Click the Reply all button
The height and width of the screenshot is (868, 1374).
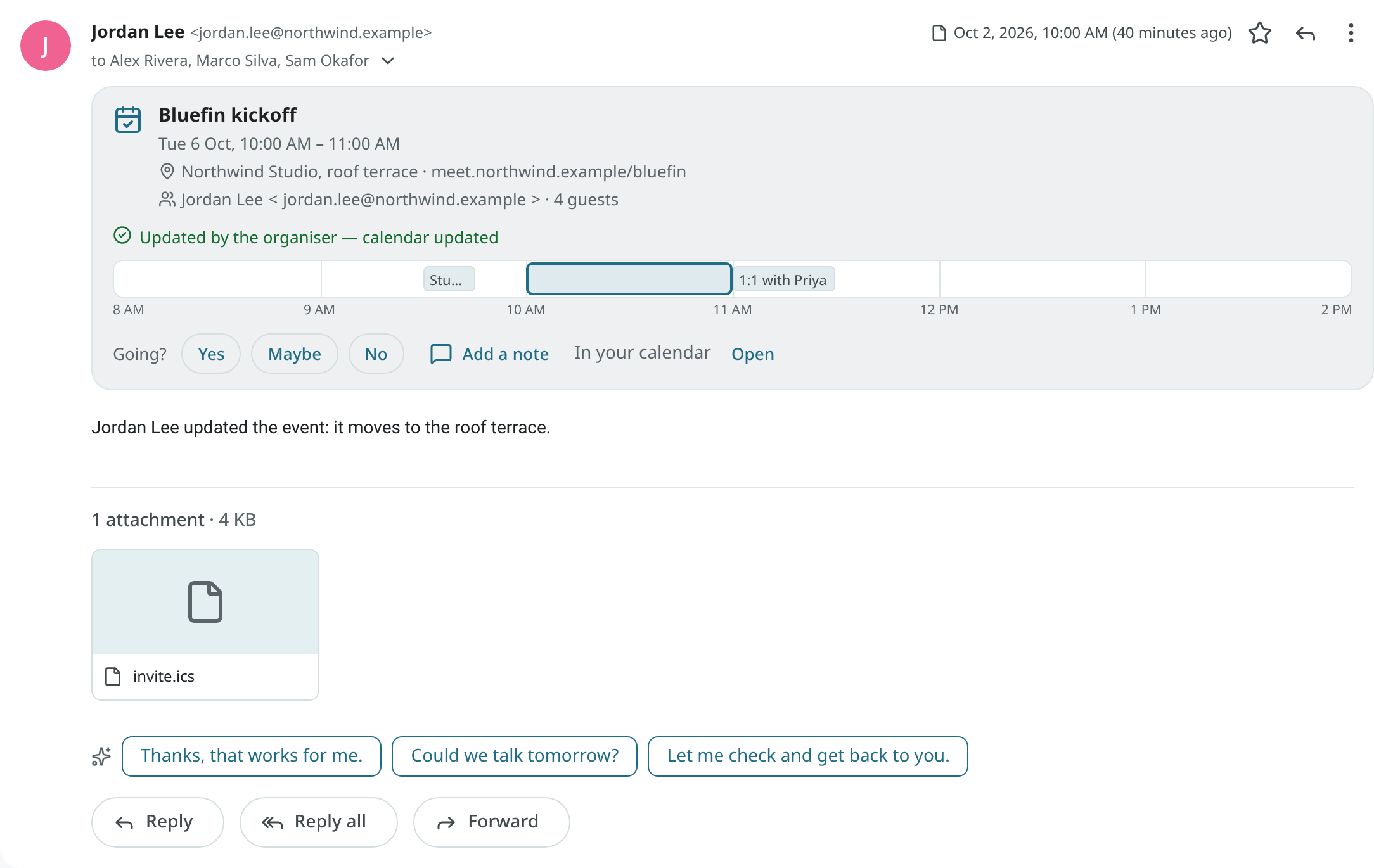pos(319,822)
